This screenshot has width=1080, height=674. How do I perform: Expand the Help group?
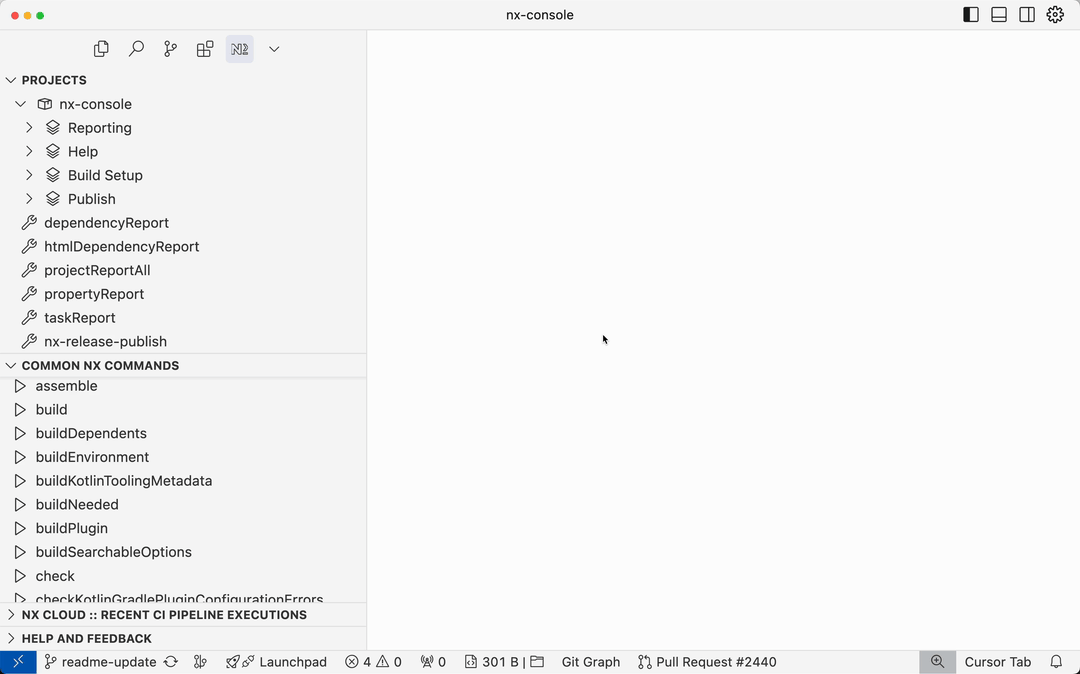click(29, 151)
